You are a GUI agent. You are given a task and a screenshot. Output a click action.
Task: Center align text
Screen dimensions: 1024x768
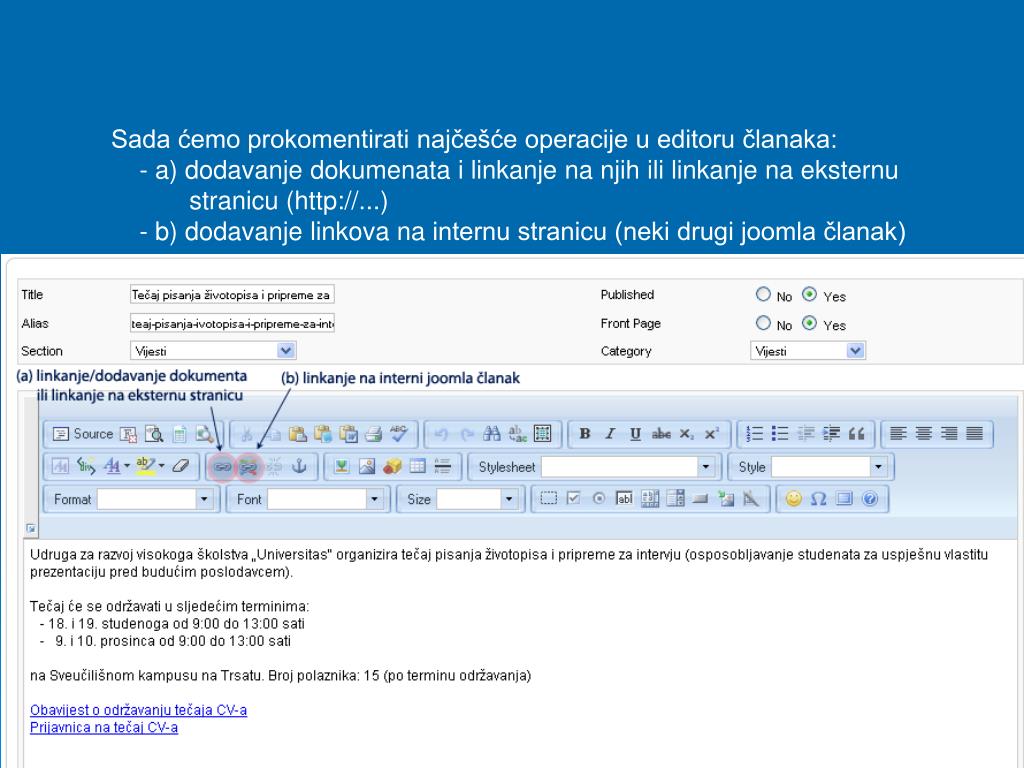[x=923, y=434]
